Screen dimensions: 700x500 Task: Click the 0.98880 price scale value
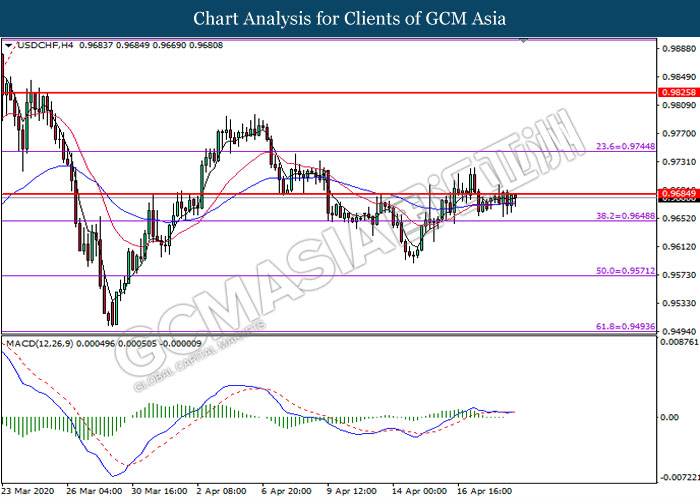pos(679,49)
